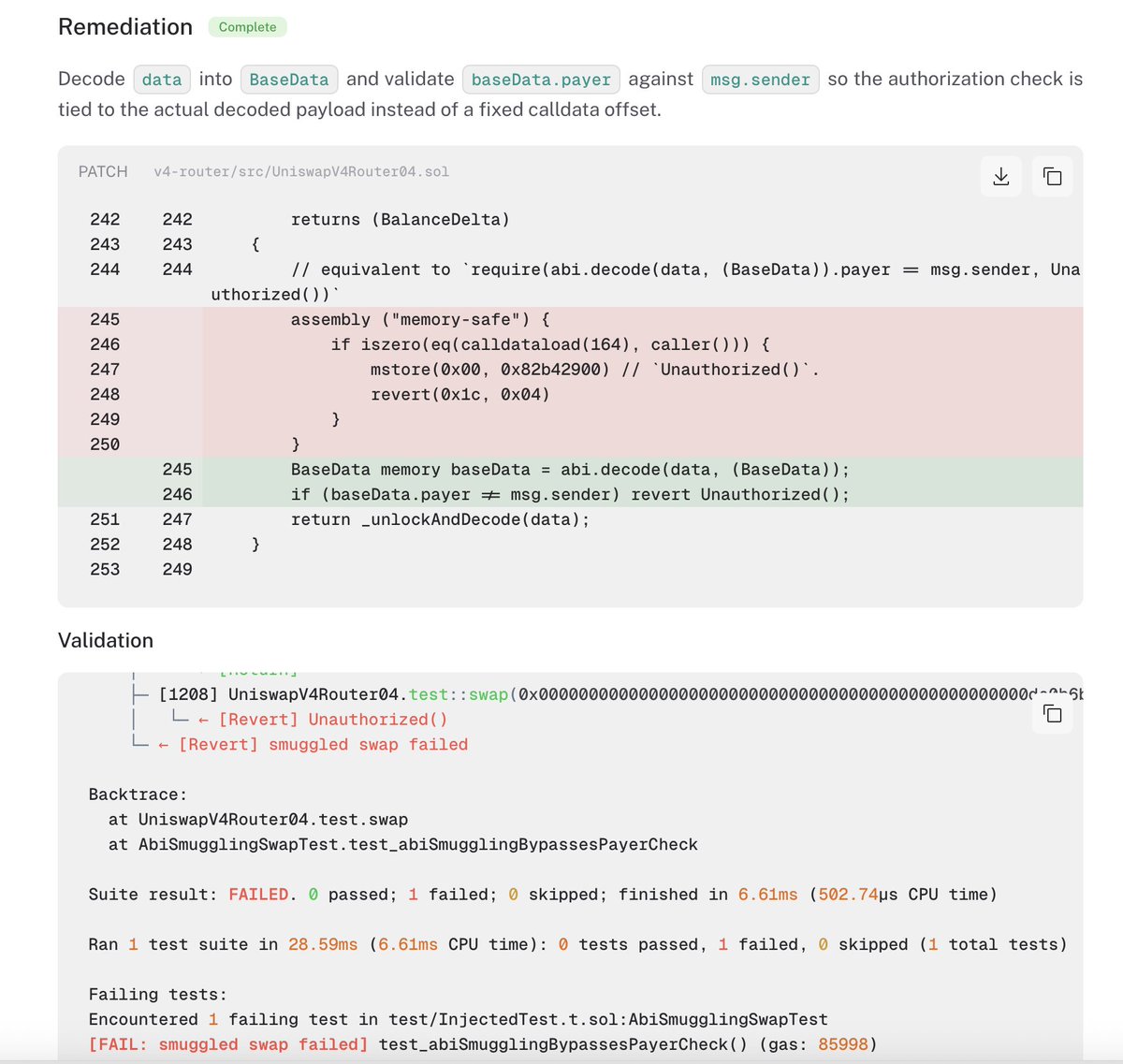1123x1064 pixels.
Task: Click the inline code 'BaseData'
Action: pos(289,80)
